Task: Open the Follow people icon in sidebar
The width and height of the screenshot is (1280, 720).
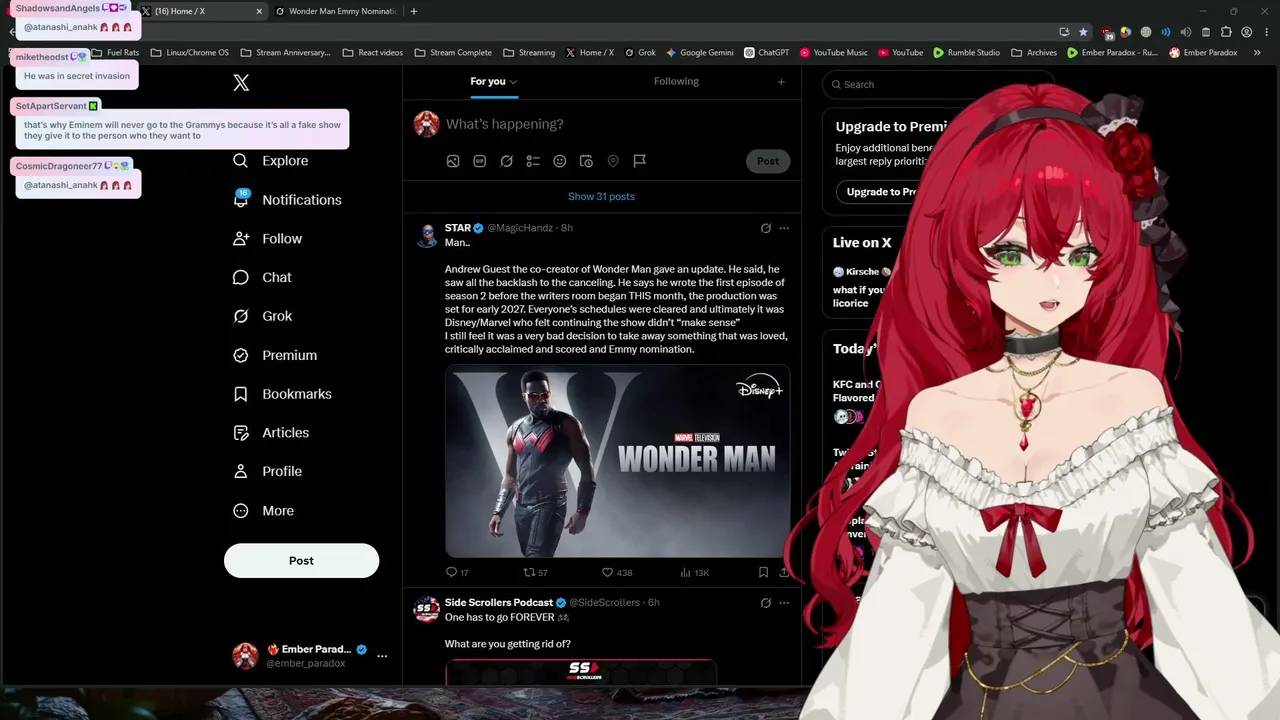Action: coord(241,239)
